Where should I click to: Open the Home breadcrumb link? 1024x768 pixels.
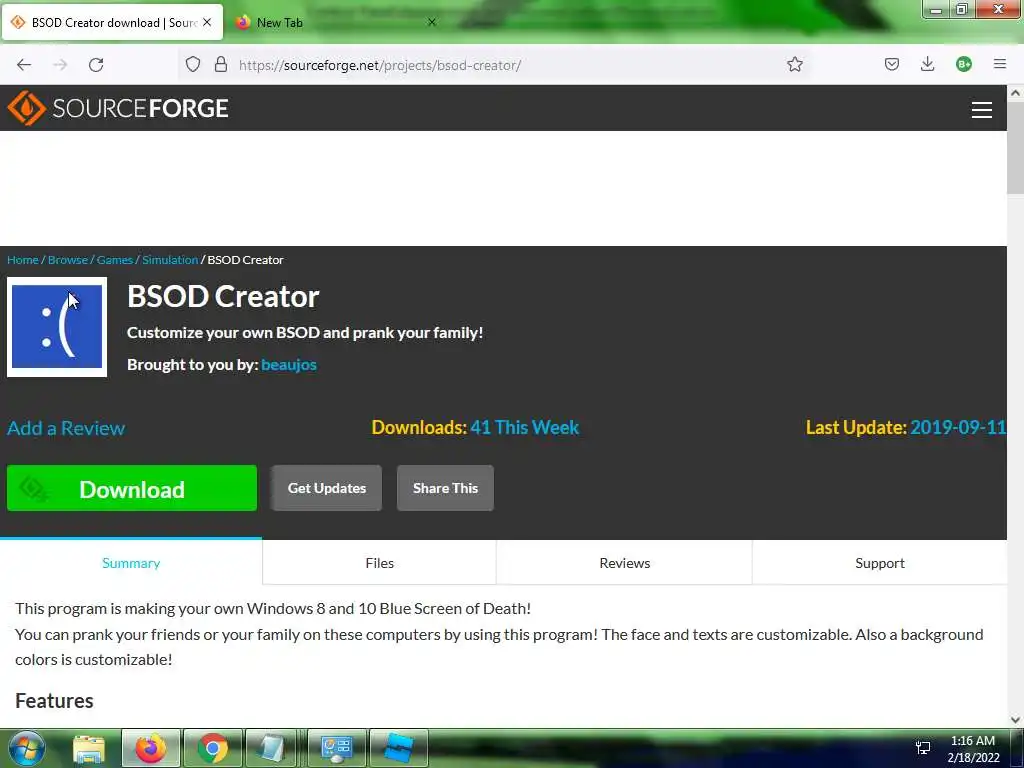pos(23,260)
